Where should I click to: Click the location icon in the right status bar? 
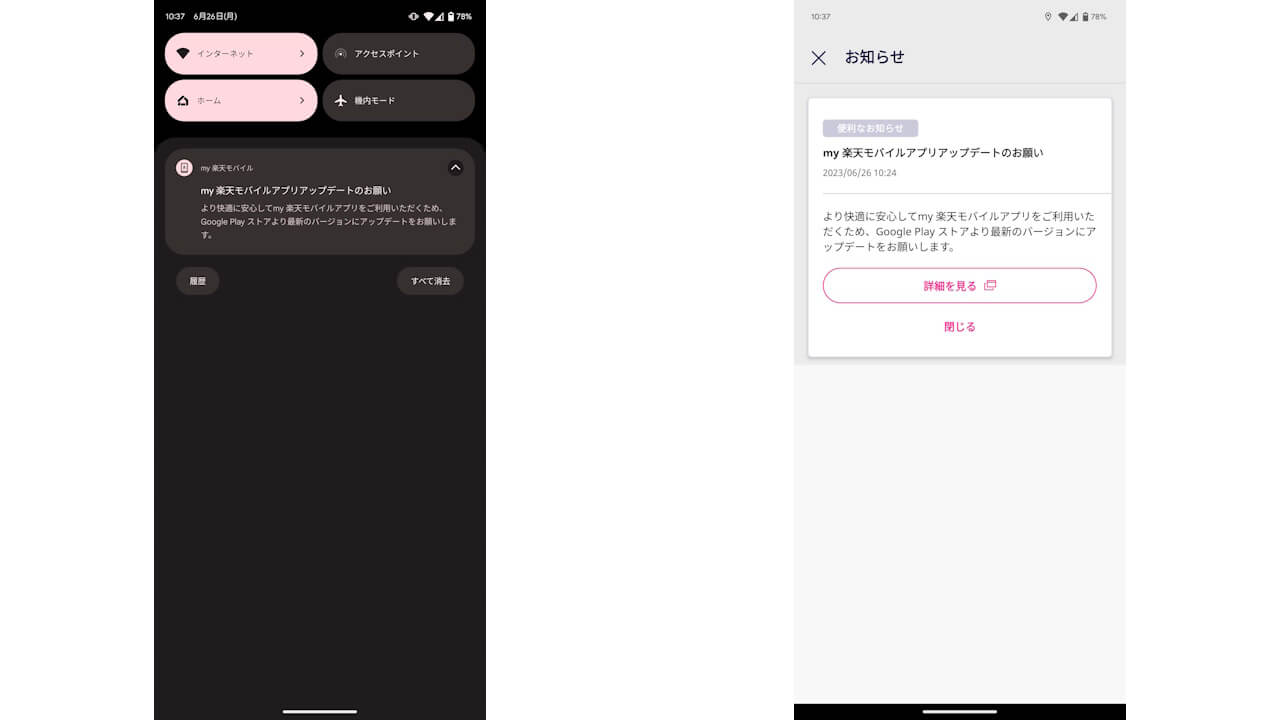pyautogui.click(x=1047, y=16)
